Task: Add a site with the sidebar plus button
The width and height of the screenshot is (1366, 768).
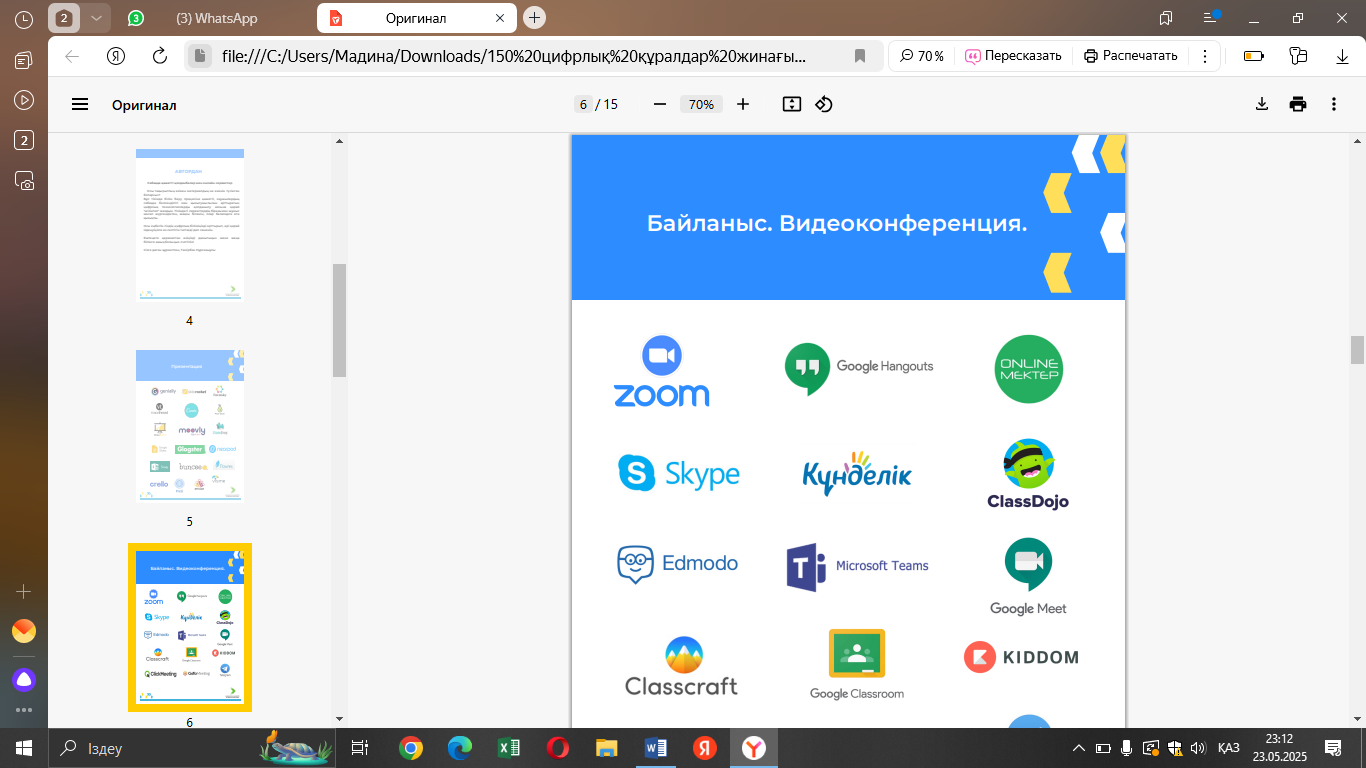Action: point(24,591)
